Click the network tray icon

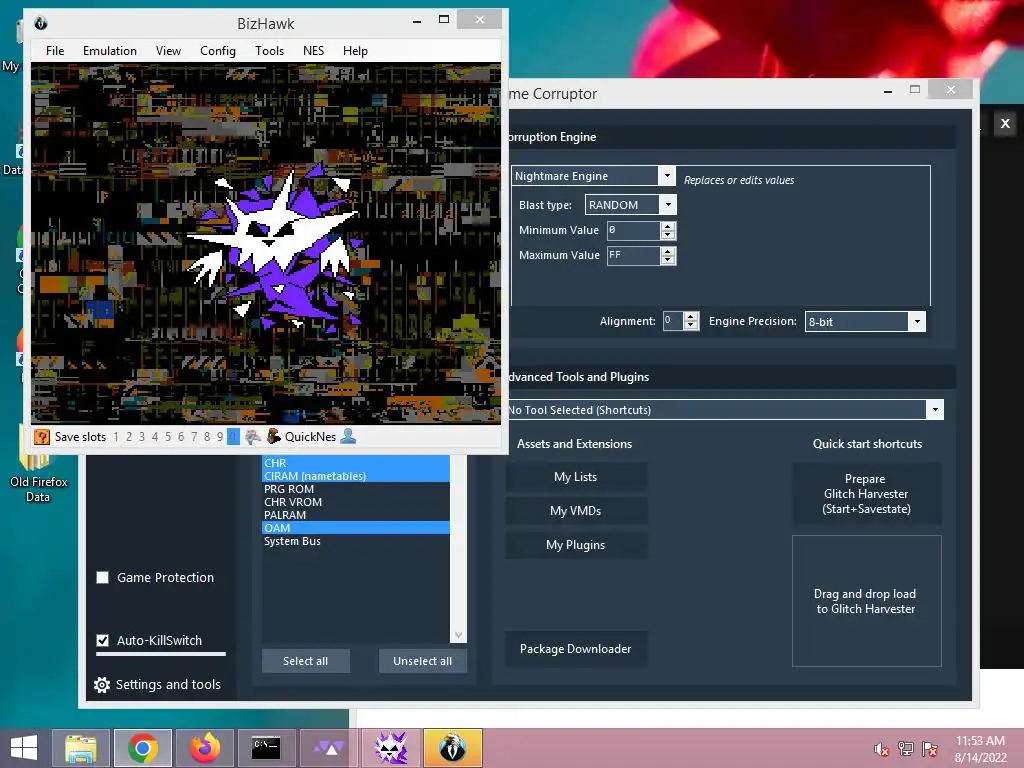[906, 749]
